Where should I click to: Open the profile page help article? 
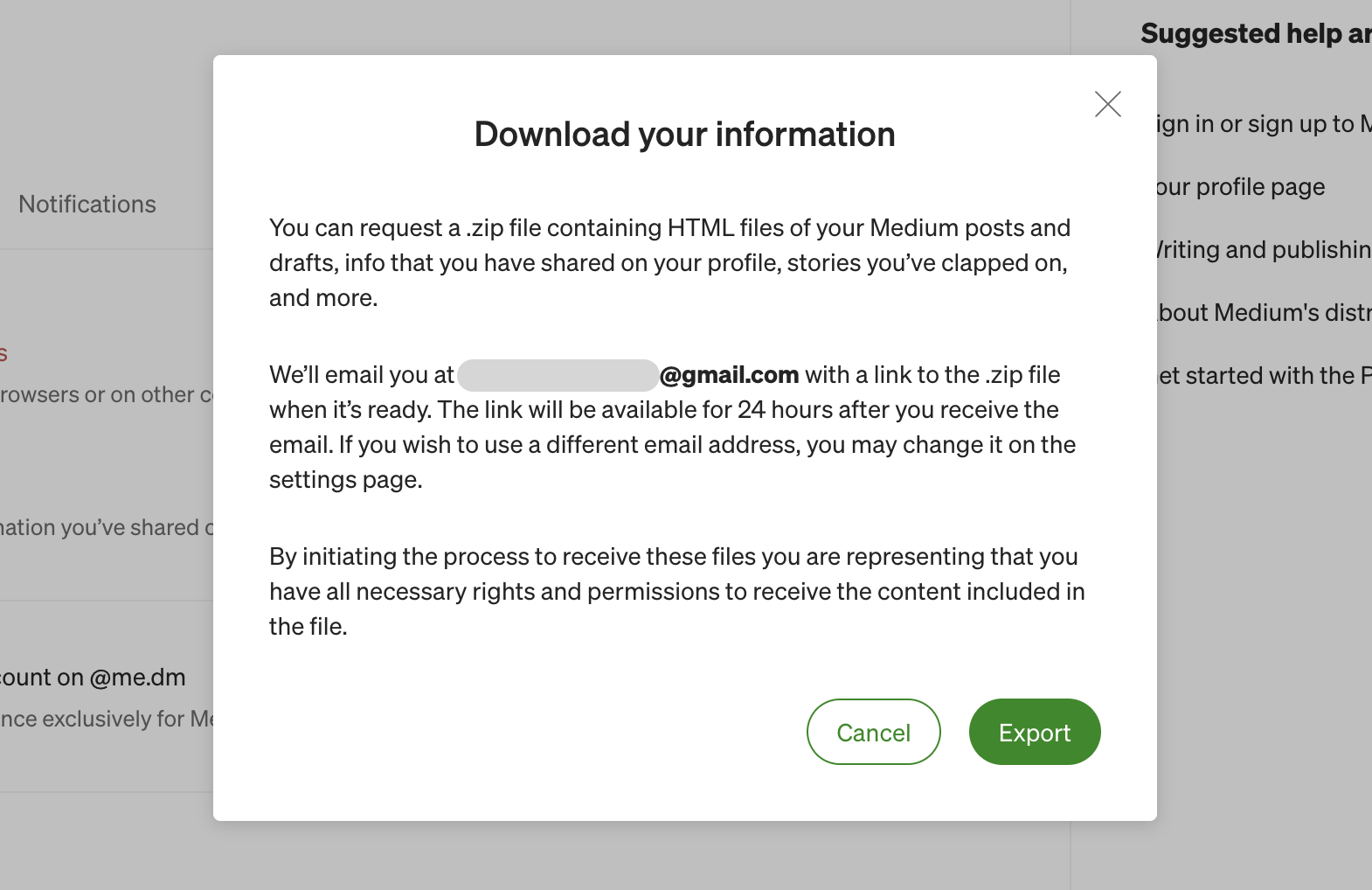point(1239,187)
